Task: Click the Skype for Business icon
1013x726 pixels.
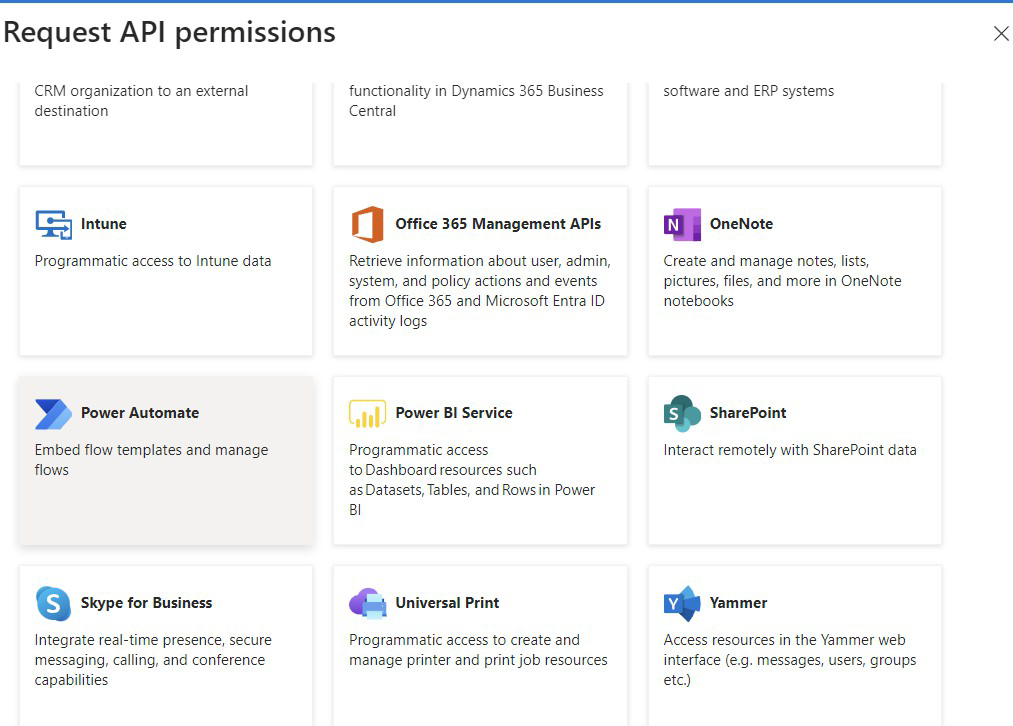Action: (54, 603)
